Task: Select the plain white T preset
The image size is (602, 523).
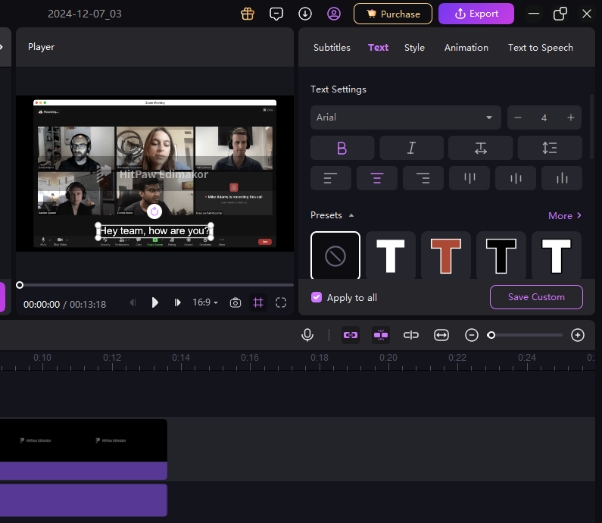Action: click(390, 255)
